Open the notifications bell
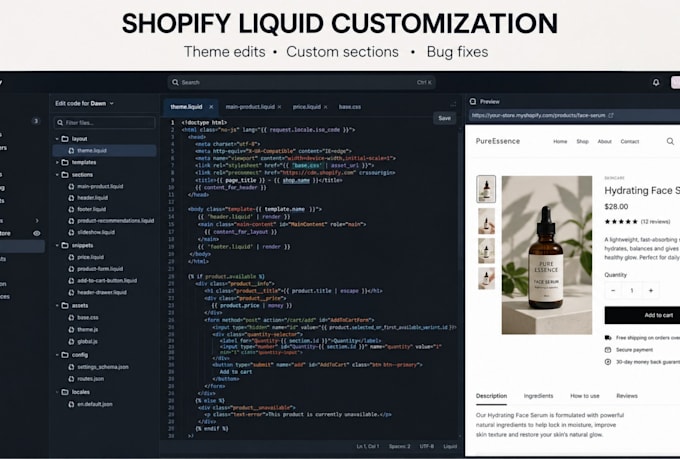The image size is (680, 459). (656, 82)
